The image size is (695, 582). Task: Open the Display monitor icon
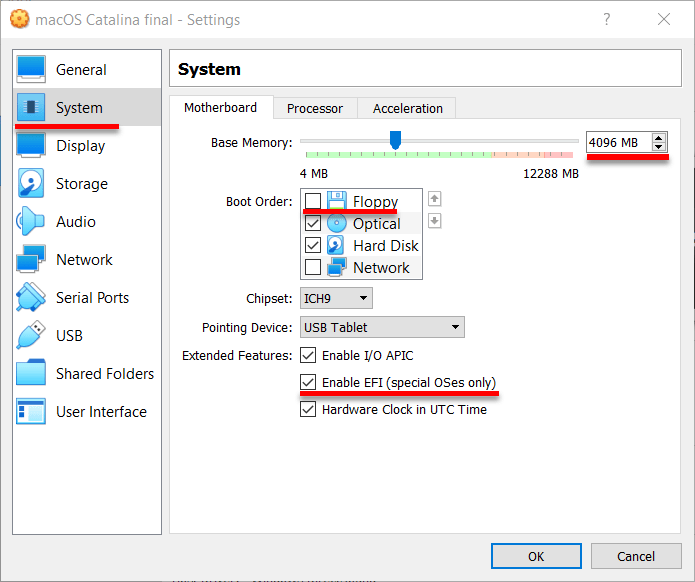(31, 145)
